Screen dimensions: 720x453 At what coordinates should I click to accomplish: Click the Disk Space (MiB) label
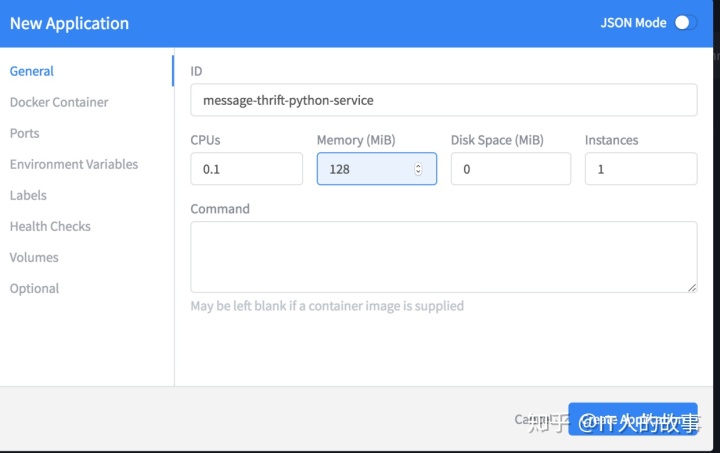pos(497,140)
